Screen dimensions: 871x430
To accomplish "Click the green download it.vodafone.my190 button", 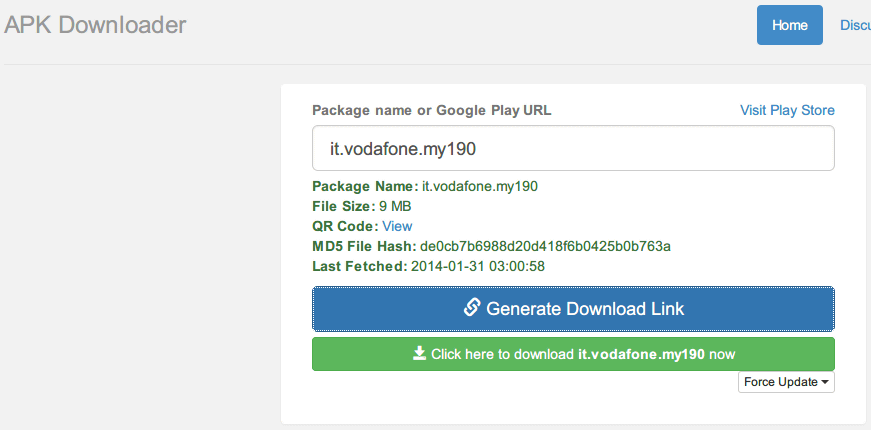I will (573, 354).
